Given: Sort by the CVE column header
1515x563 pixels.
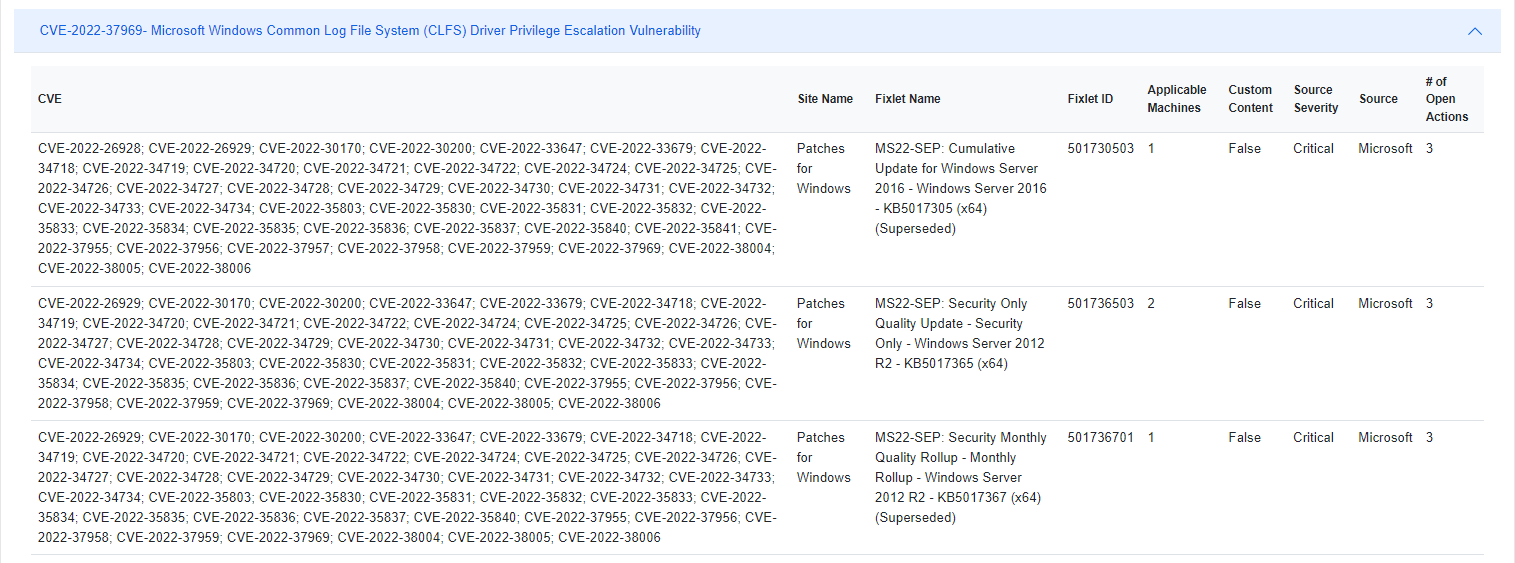Looking at the screenshot, I should [50, 99].
